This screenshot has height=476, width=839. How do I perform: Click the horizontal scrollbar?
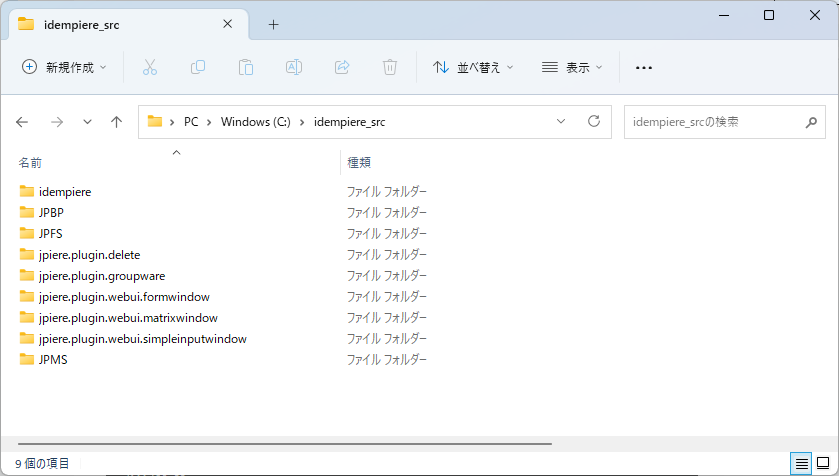click(285, 444)
